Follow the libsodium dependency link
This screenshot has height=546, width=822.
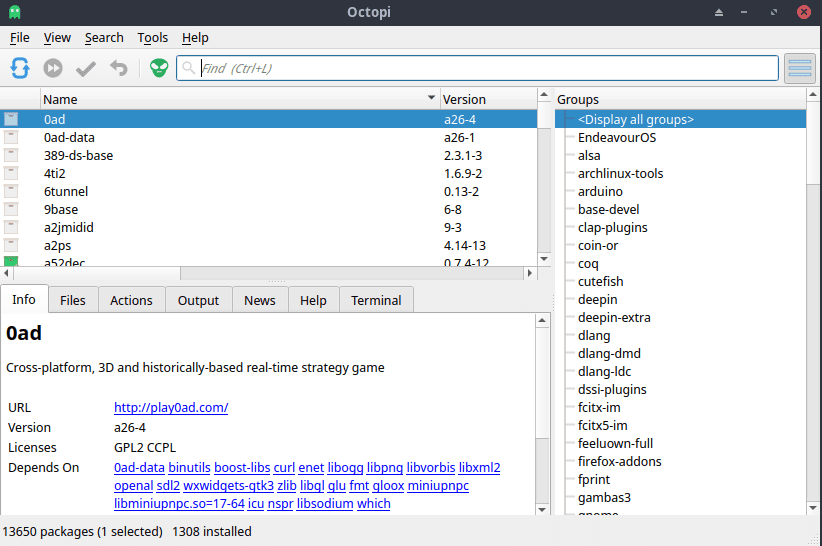(325, 504)
